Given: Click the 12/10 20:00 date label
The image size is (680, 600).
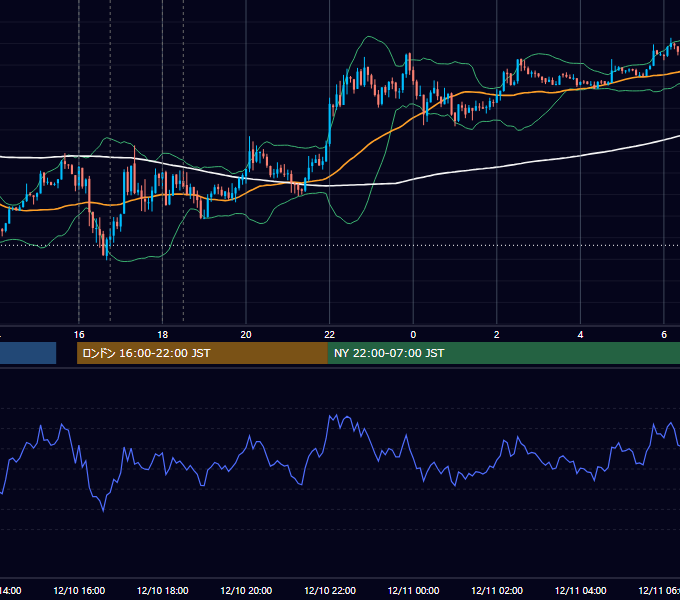Looking at the screenshot, I should (246, 590).
